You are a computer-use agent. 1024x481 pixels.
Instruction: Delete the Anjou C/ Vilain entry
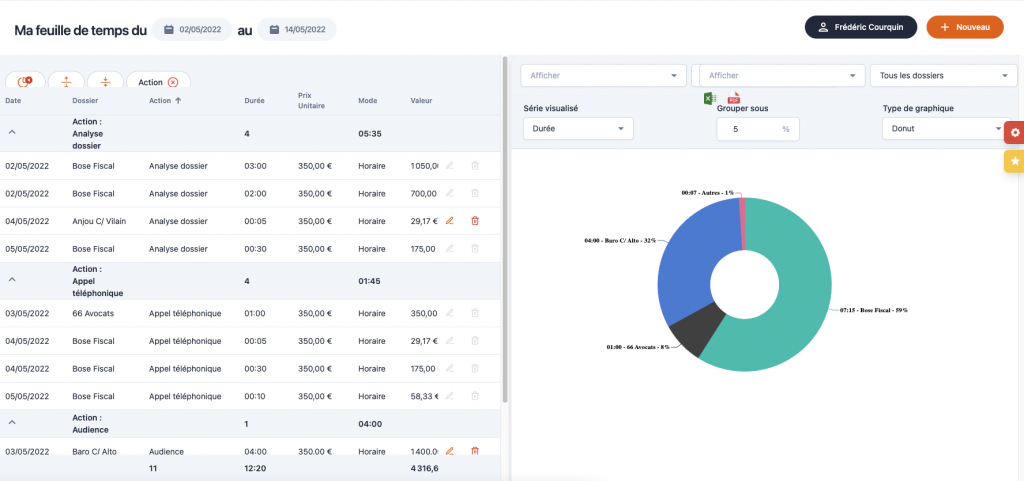coord(475,221)
